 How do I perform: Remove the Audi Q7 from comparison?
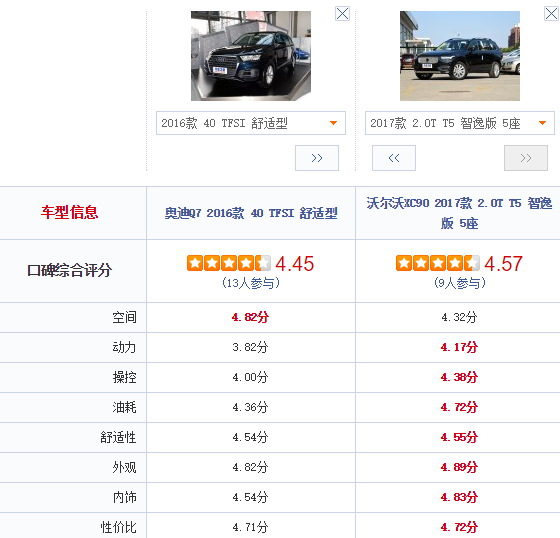click(342, 14)
